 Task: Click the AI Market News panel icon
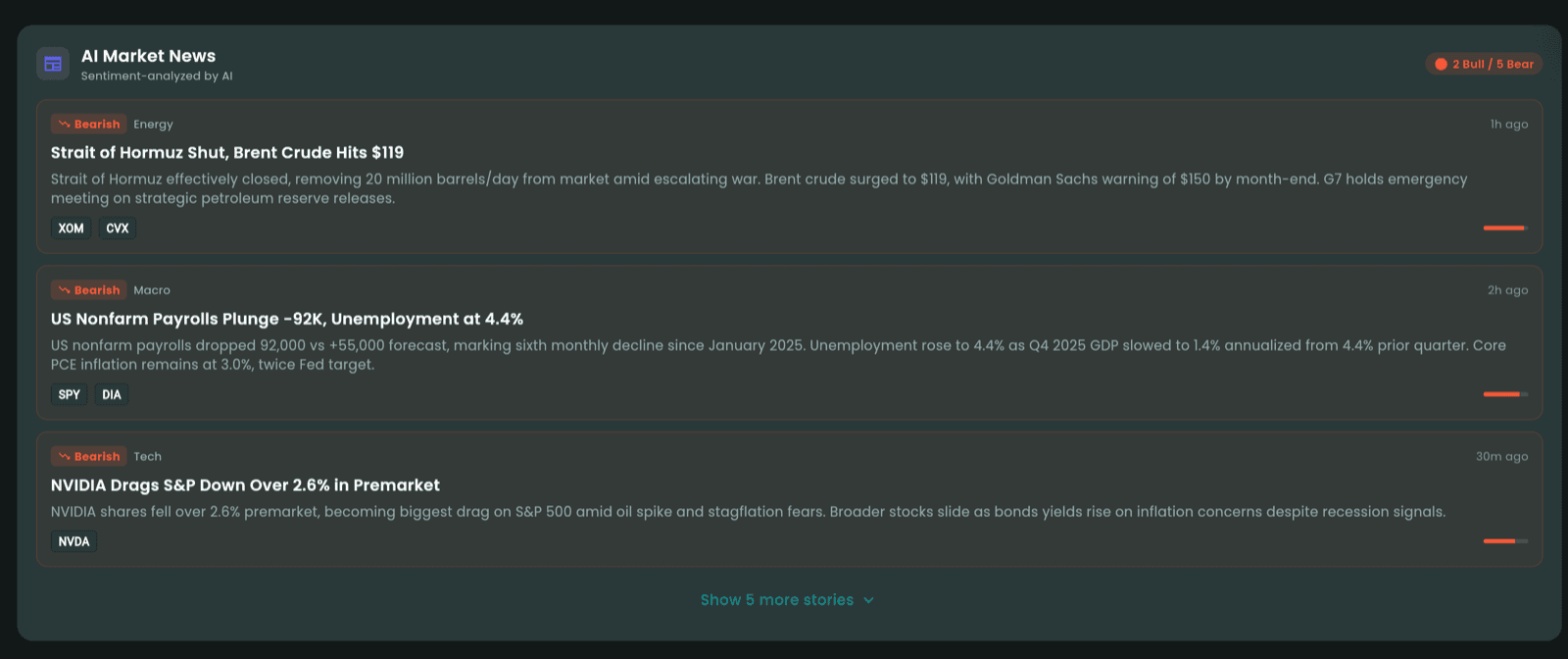click(53, 64)
